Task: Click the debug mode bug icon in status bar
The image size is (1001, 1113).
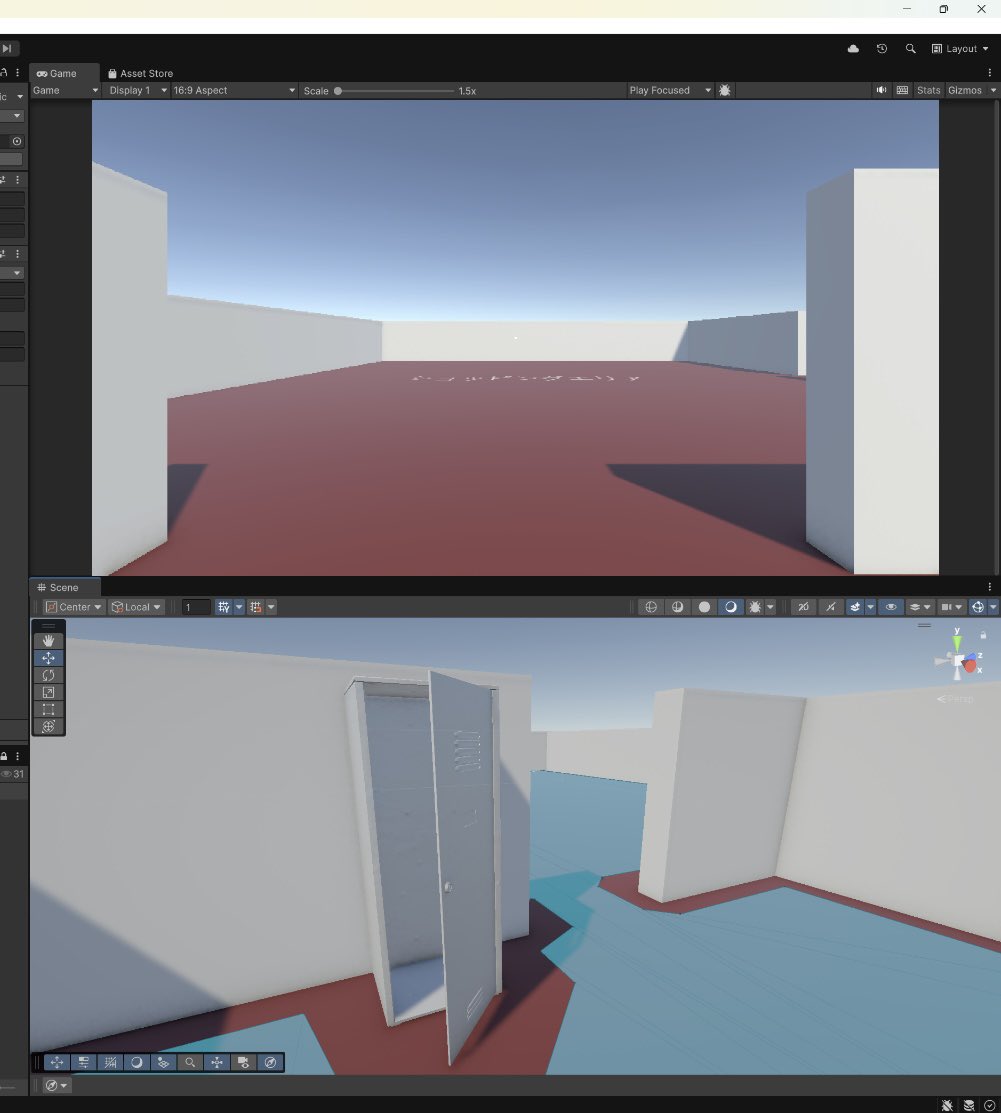Action: coord(947,1105)
